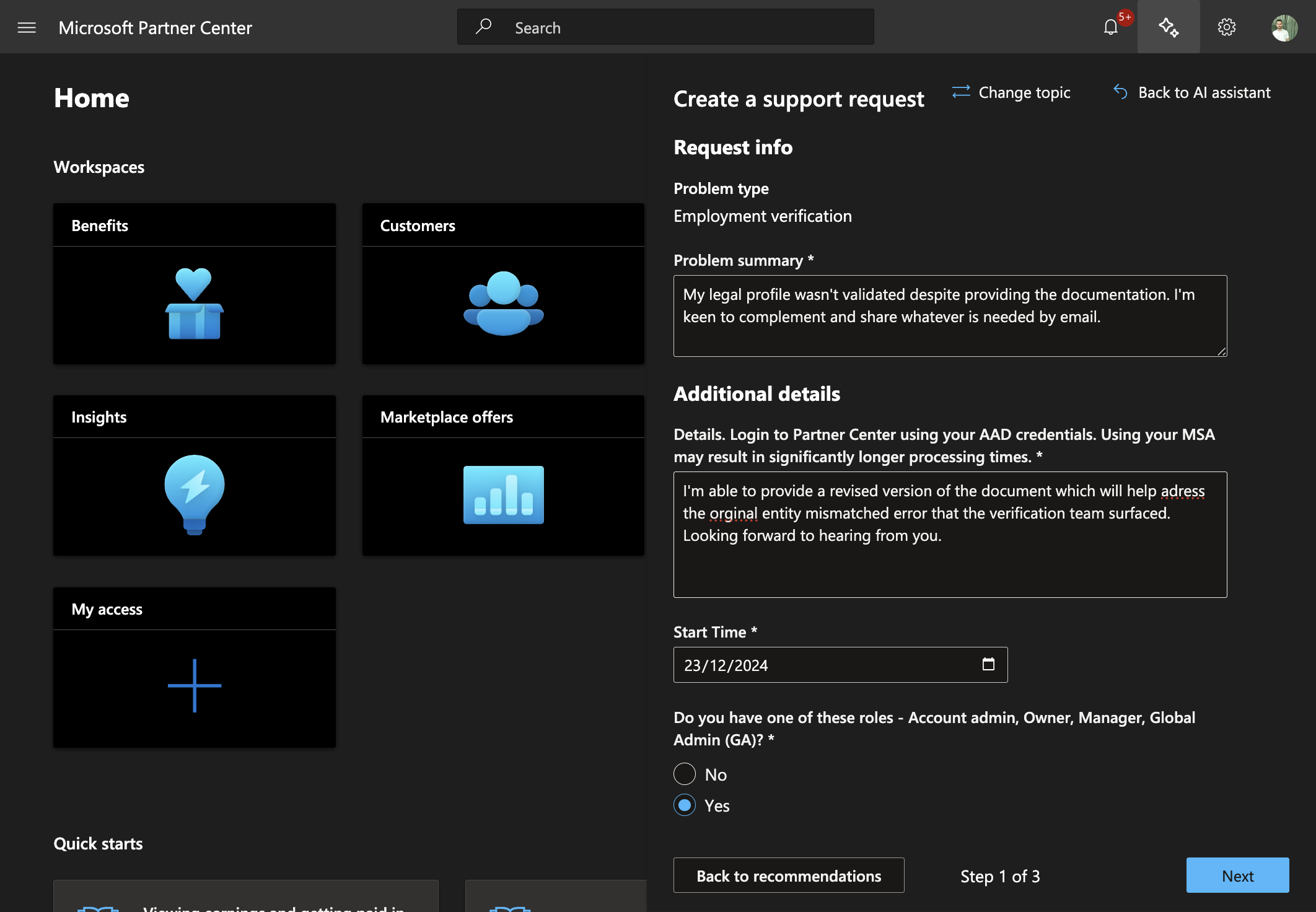Open notifications bell icon
The image size is (1316, 912).
click(1111, 27)
